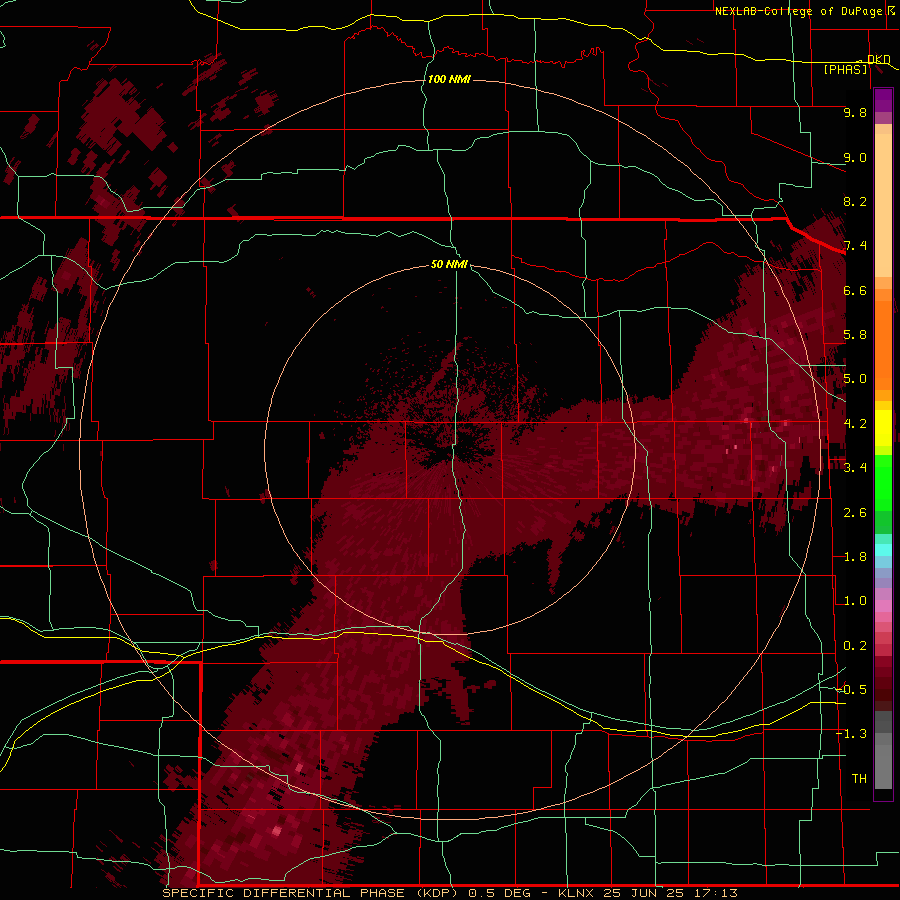900x900 pixels.
Task: Click the purple top of the color bar
Action: coord(883,100)
